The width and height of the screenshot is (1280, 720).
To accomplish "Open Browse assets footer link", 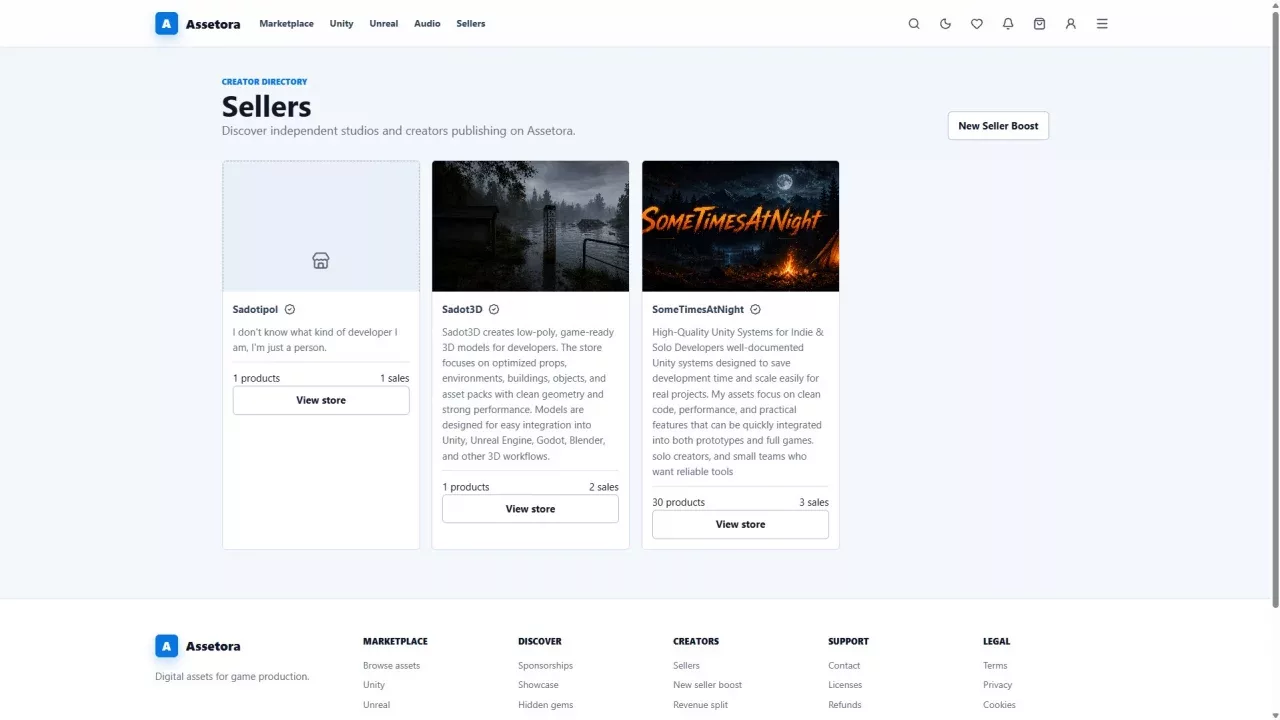I will [391, 666].
